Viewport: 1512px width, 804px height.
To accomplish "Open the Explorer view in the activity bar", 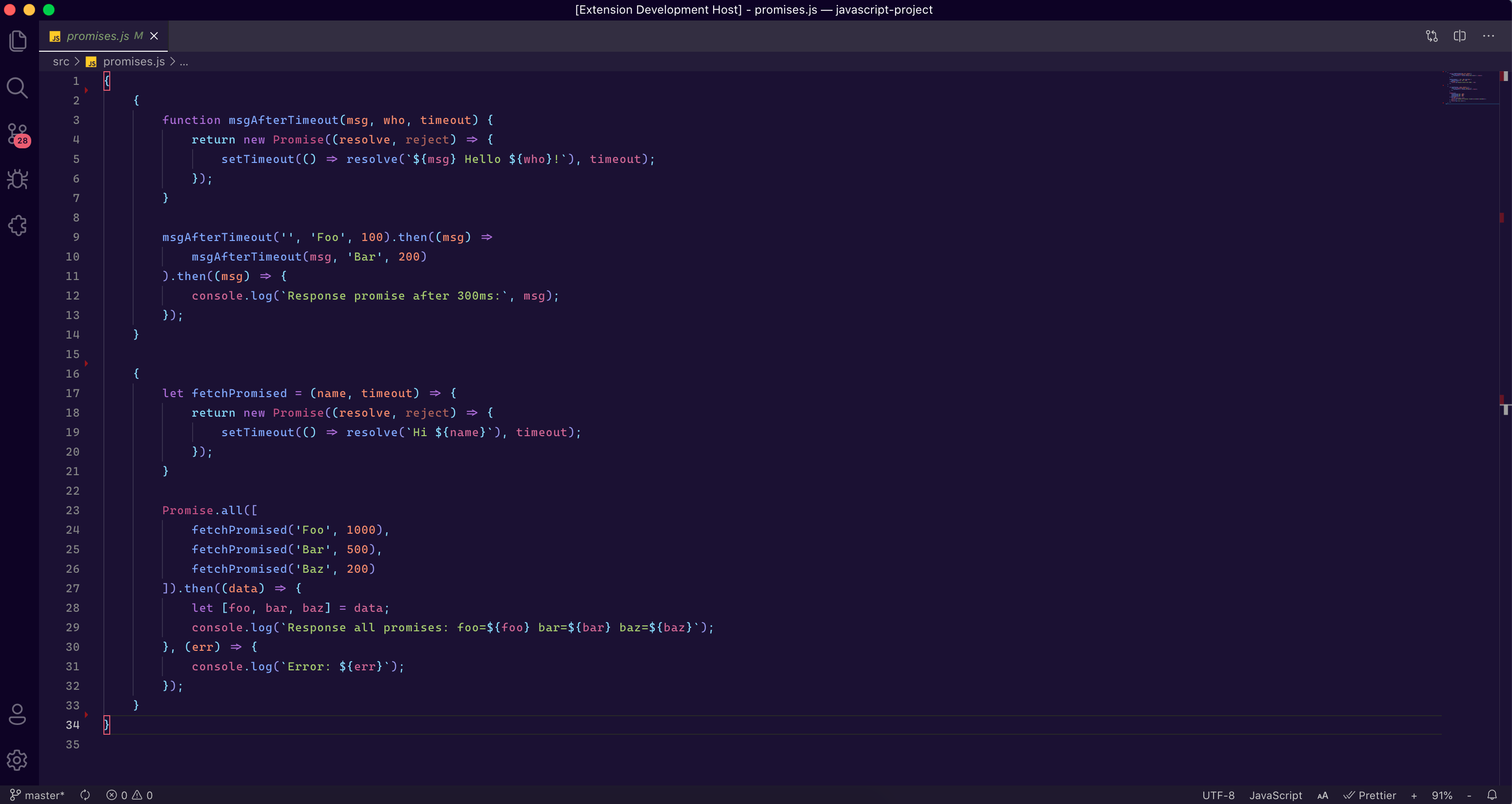I will point(18,40).
